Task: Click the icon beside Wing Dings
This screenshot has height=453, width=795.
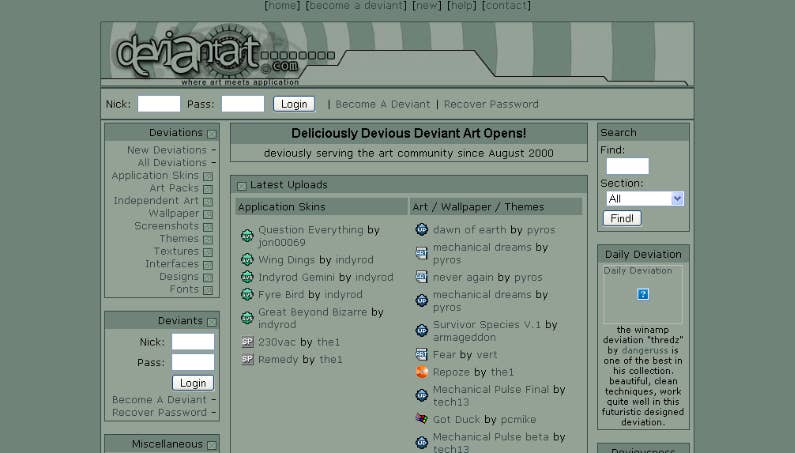Action: click(x=247, y=260)
